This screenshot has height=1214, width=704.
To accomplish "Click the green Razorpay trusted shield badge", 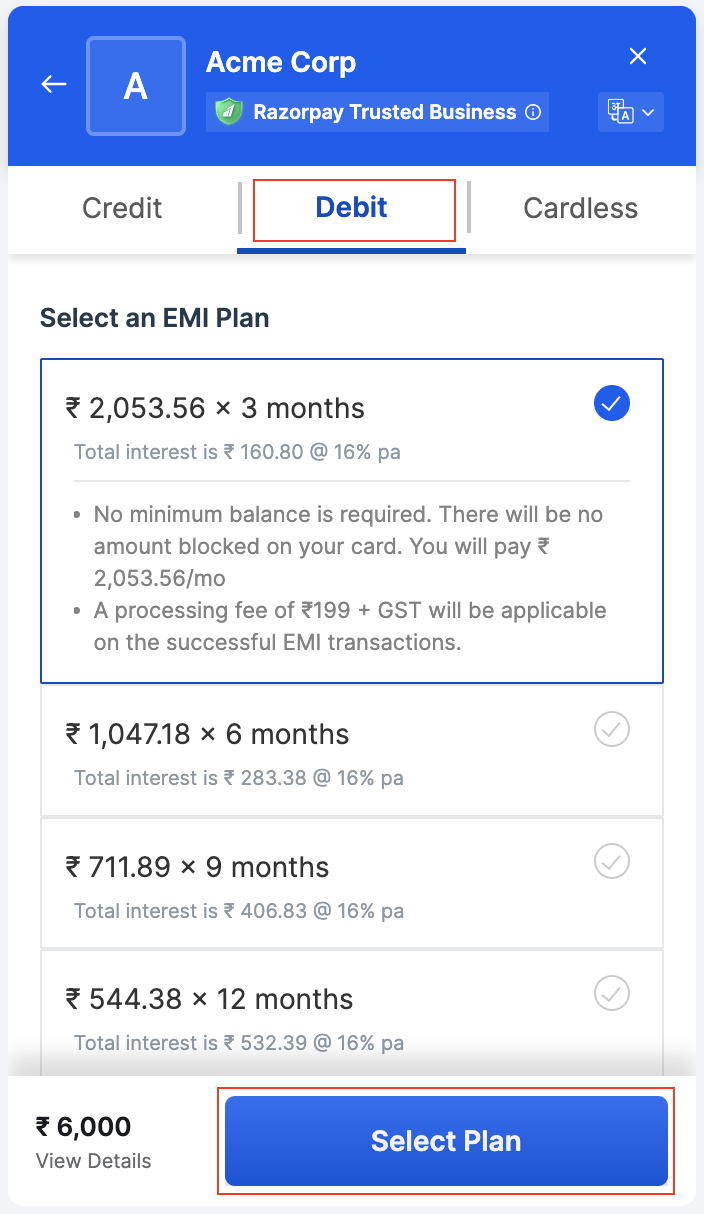I will (x=229, y=112).
